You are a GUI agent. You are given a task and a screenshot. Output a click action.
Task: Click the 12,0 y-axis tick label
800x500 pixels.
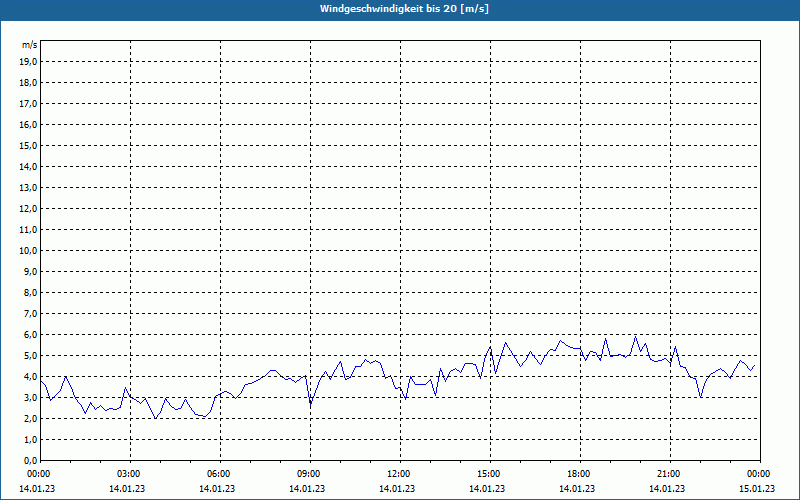29,208
